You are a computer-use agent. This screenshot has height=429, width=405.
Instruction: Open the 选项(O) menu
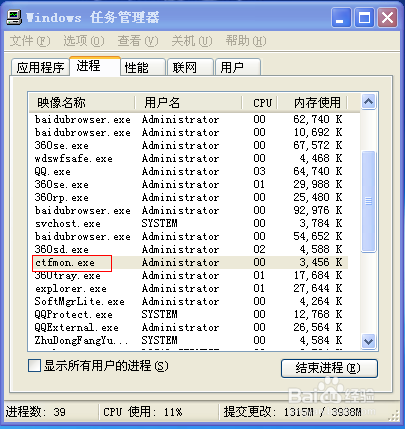(x=84, y=41)
